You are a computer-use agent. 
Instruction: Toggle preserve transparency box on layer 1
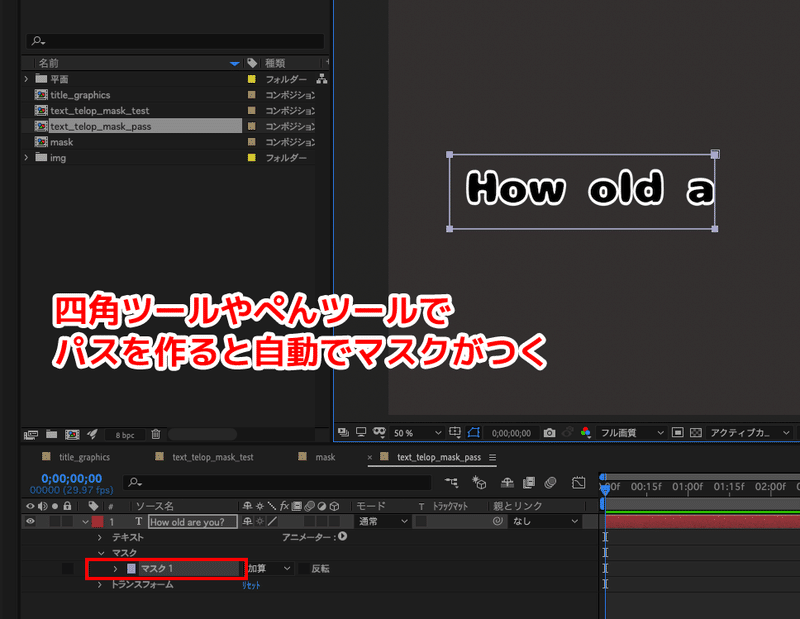(421, 522)
